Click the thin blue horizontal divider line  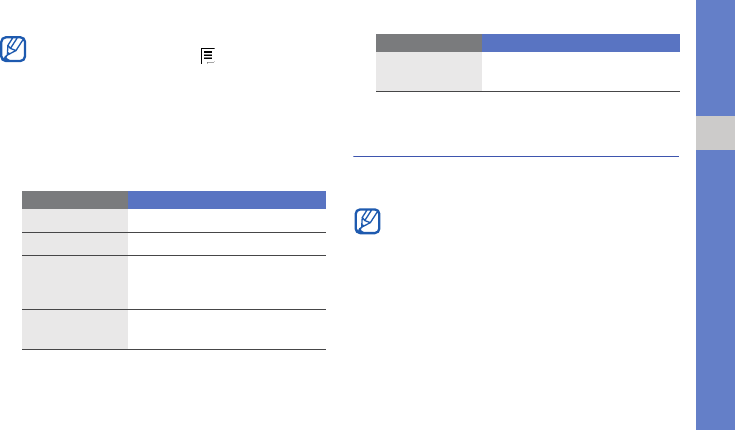coord(517,156)
